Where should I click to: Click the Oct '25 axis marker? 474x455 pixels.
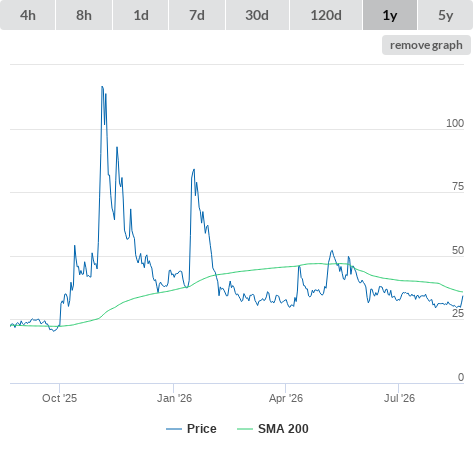[59, 398]
